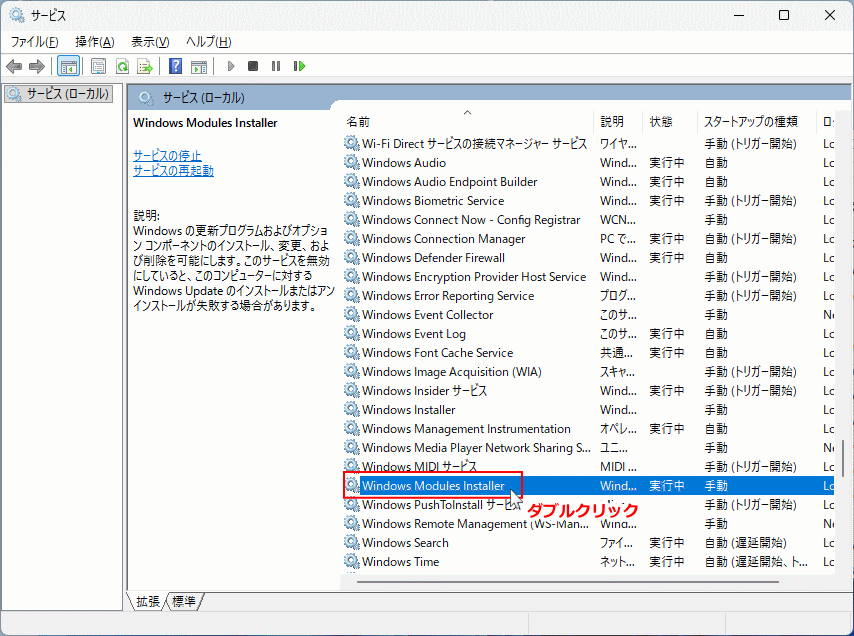
Task: Click gear icon of Windows Defender Firewall
Action: [x=352, y=257]
